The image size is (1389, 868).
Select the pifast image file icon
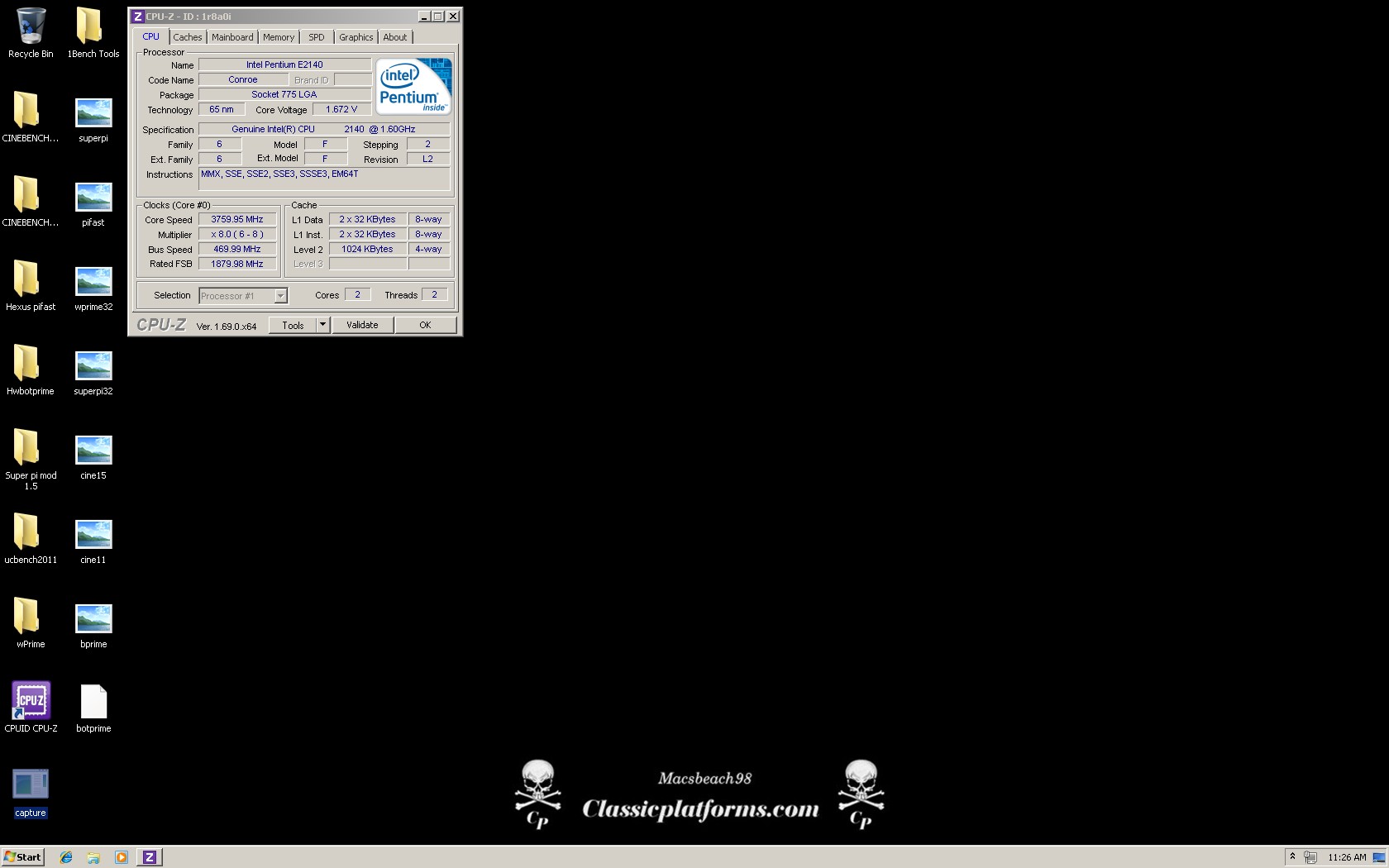[93, 203]
